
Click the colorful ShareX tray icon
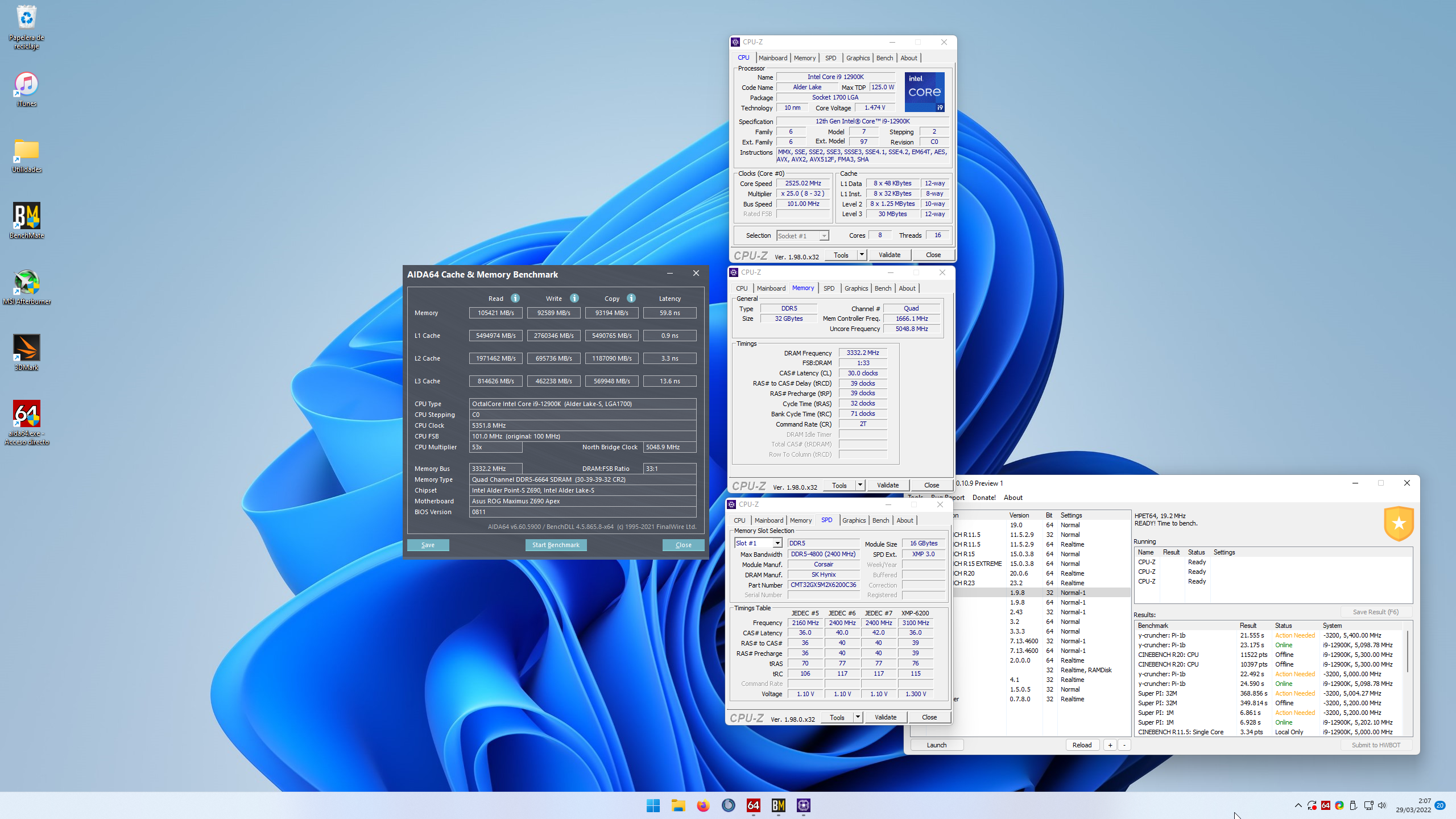pyautogui.click(x=1339, y=805)
